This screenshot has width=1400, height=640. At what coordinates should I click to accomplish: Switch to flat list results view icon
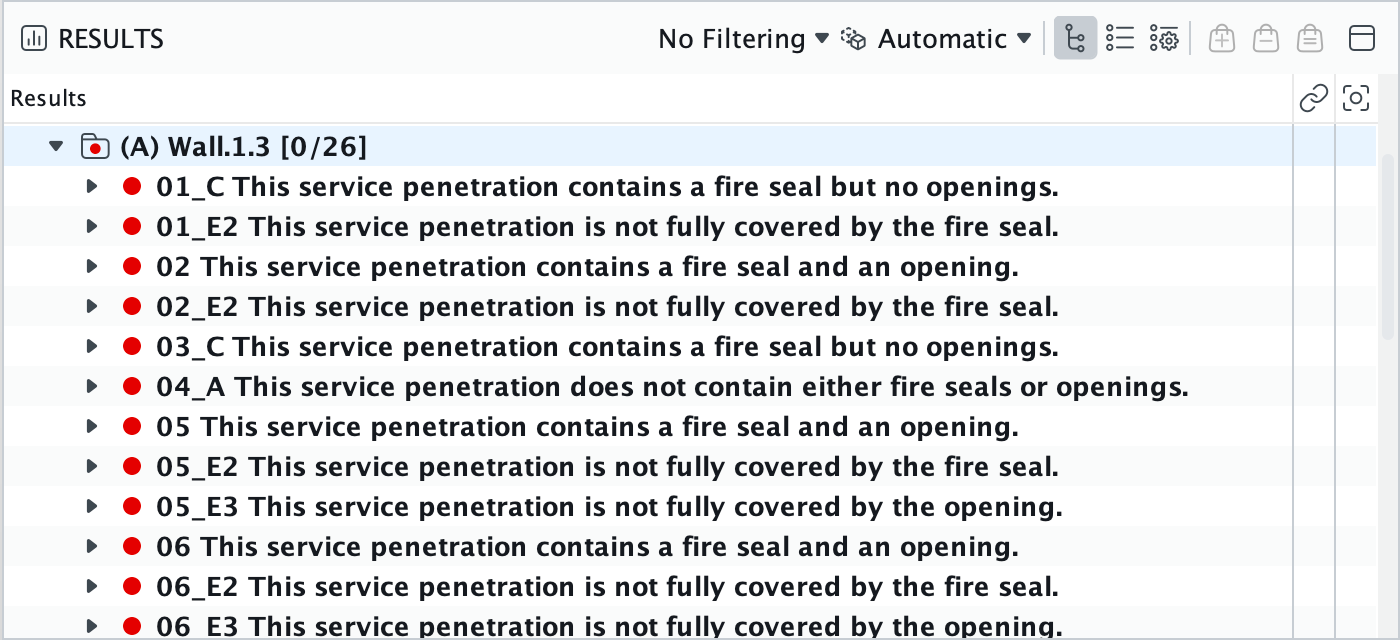[1120, 39]
